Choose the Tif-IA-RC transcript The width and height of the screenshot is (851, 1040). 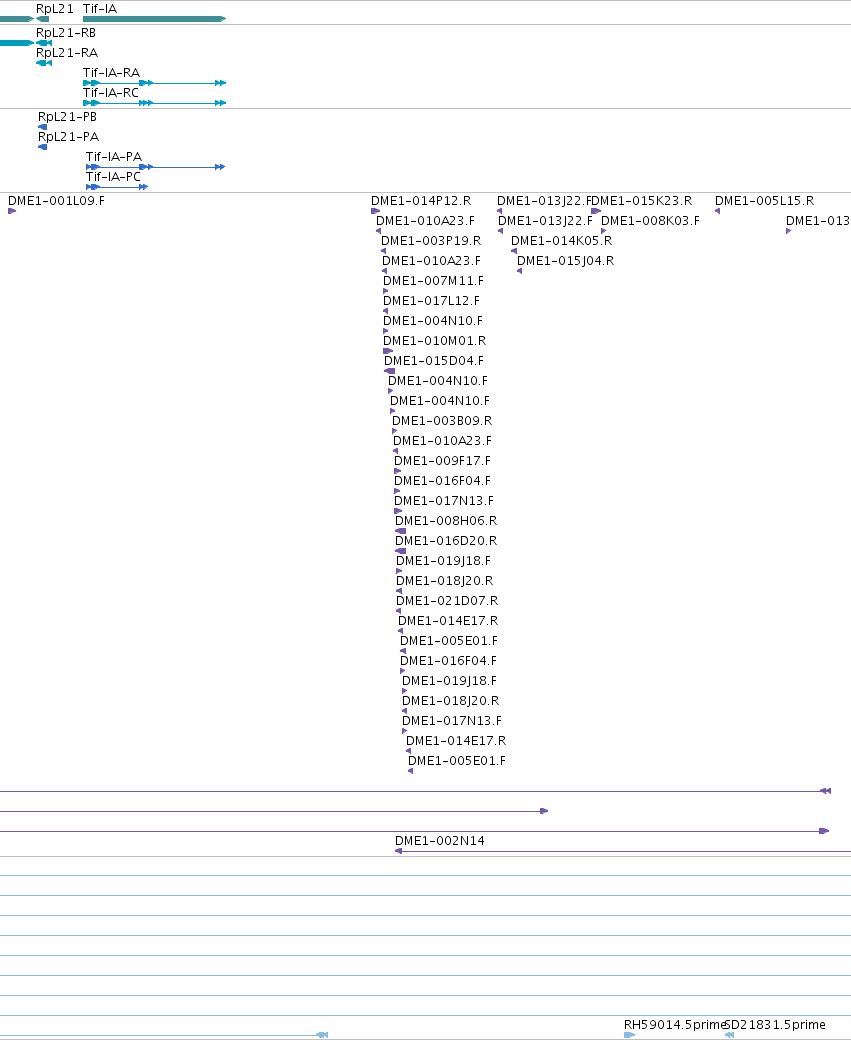coord(111,93)
